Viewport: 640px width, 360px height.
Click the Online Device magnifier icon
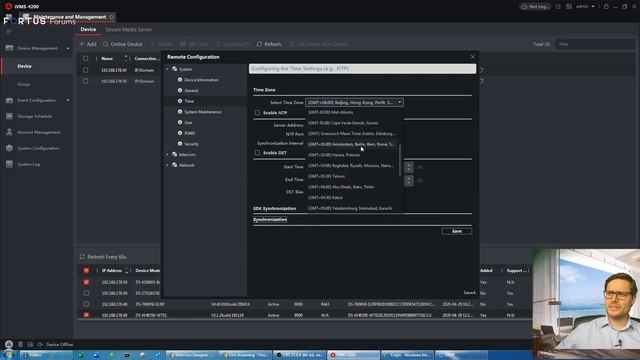pos(106,44)
